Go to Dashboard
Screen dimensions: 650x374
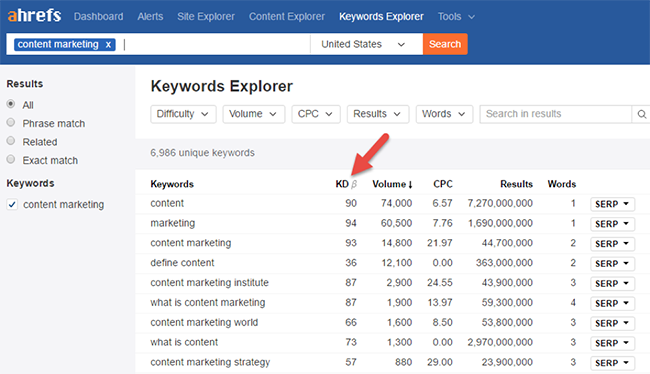[98, 17]
